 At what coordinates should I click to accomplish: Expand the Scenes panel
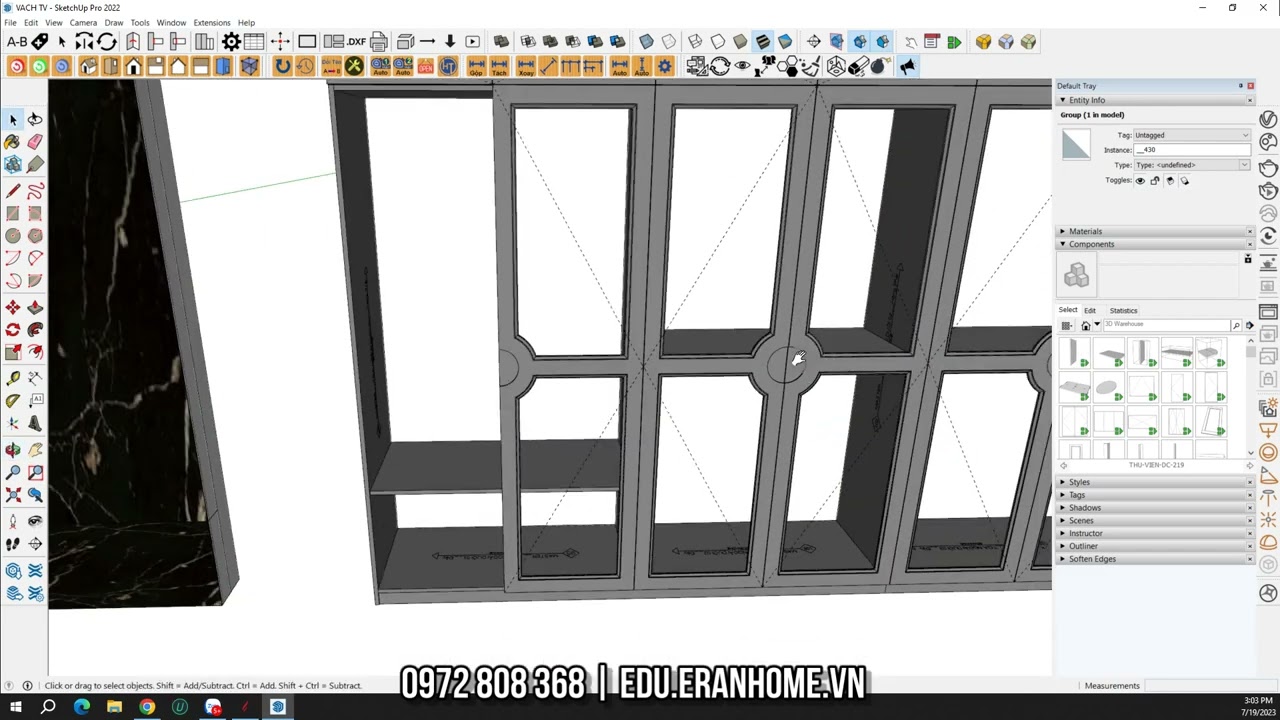(x=1062, y=521)
